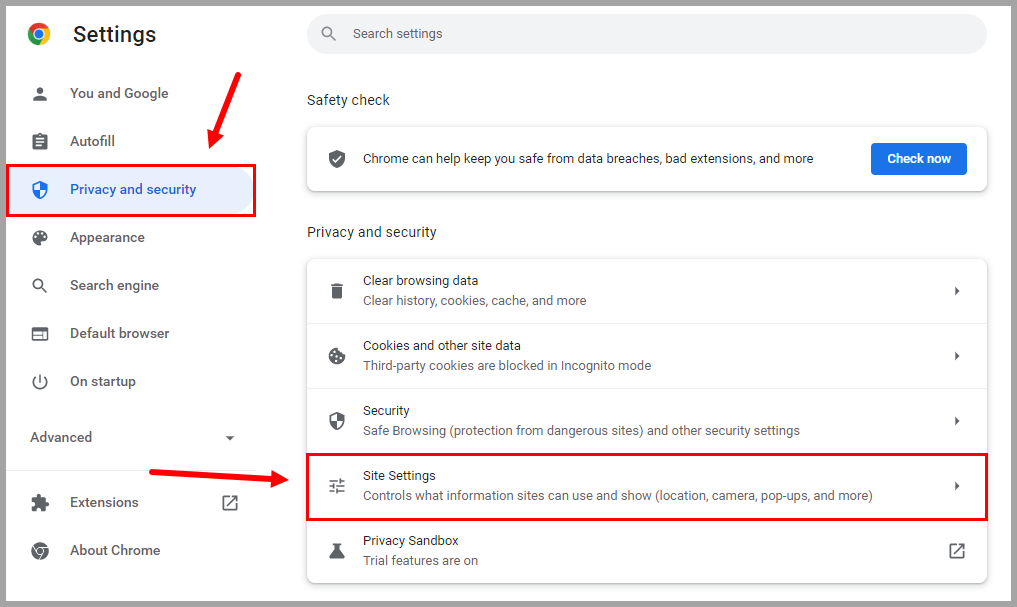Click the puzzle piece icon for Extensions
This screenshot has height=607, width=1017.
[x=40, y=503]
